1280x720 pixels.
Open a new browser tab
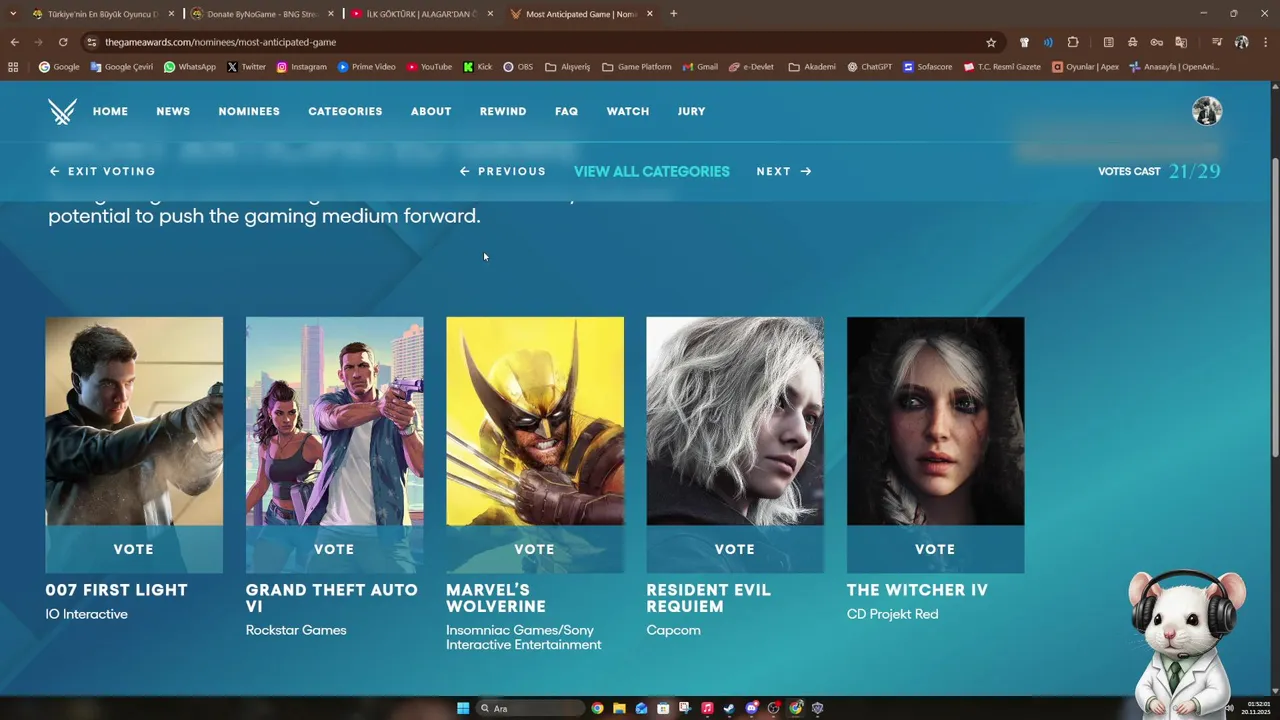(673, 14)
